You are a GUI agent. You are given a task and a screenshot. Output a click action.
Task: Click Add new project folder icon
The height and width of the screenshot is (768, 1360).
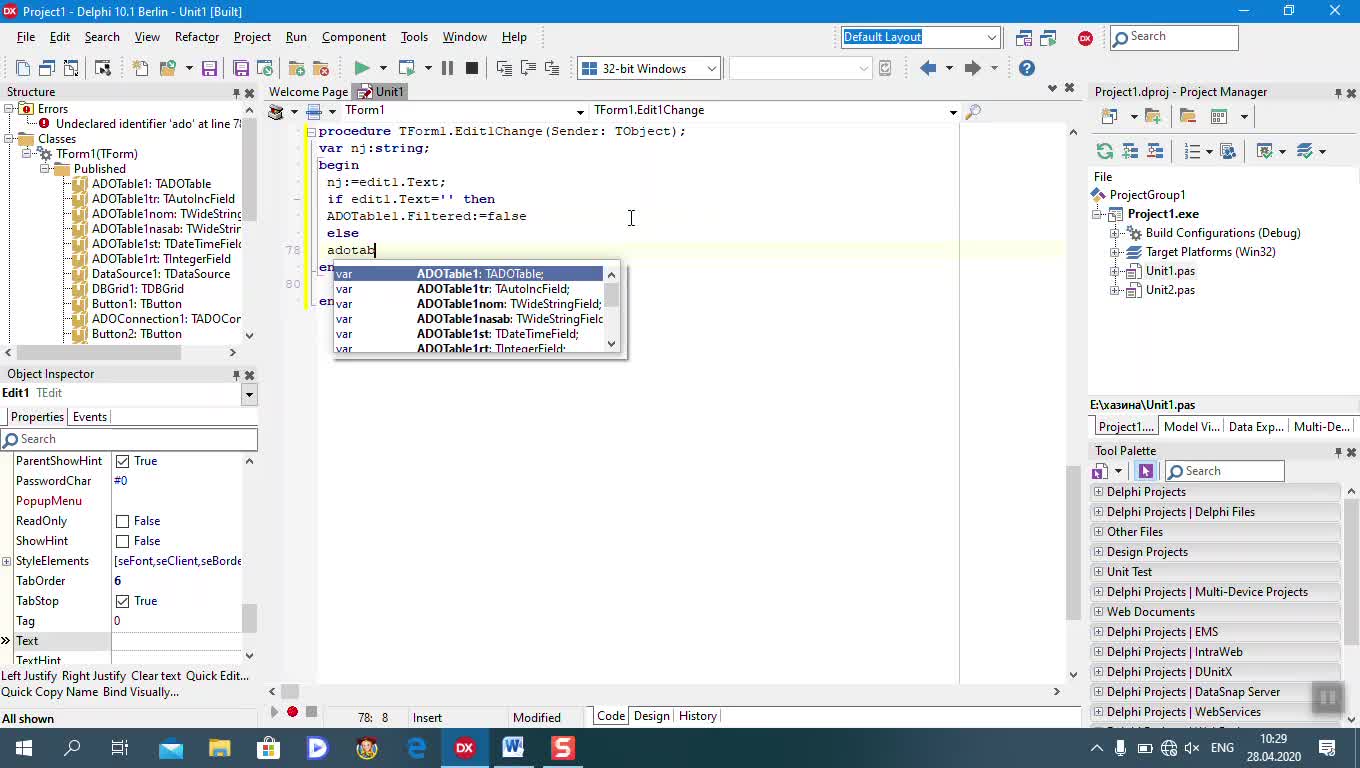coord(1153,116)
